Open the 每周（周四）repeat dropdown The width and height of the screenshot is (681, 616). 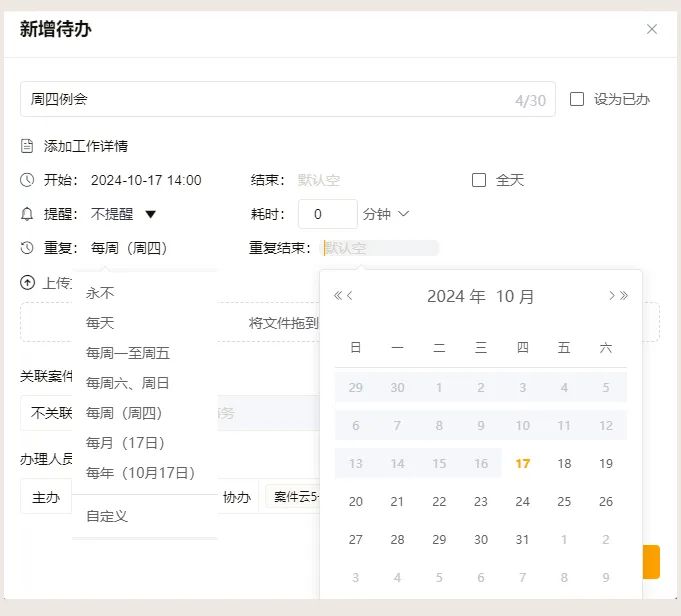(128, 248)
